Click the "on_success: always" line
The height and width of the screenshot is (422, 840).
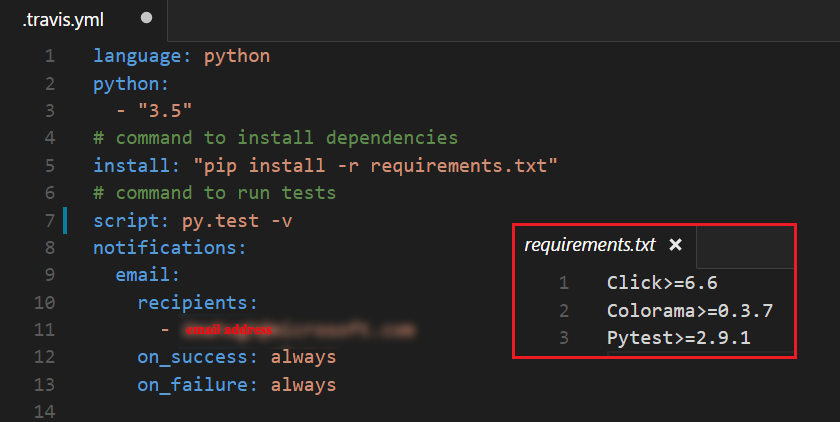236,357
